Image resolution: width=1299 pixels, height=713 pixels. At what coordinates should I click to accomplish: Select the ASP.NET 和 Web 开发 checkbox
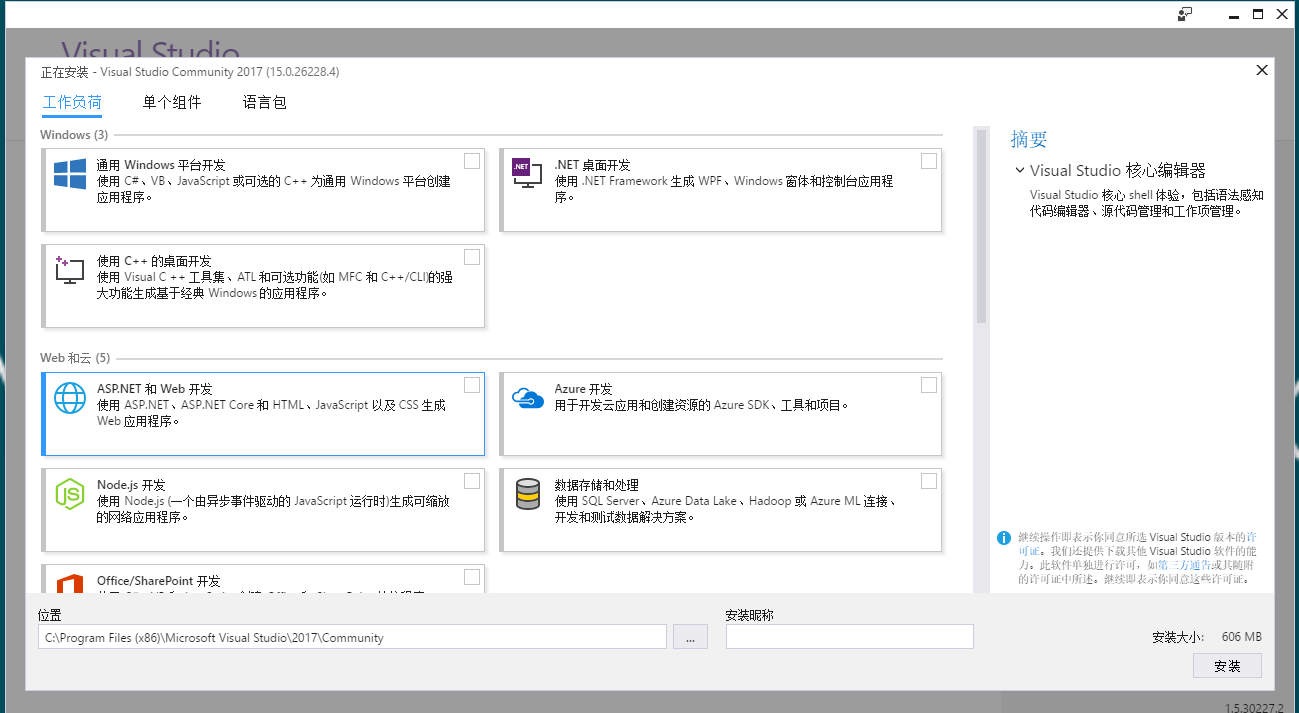pos(472,385)
